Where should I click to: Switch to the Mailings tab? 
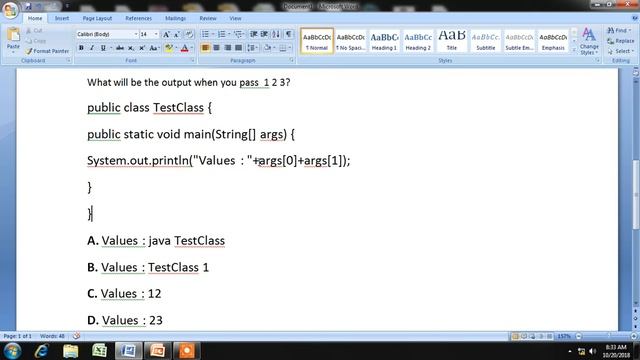click(176, 18)
